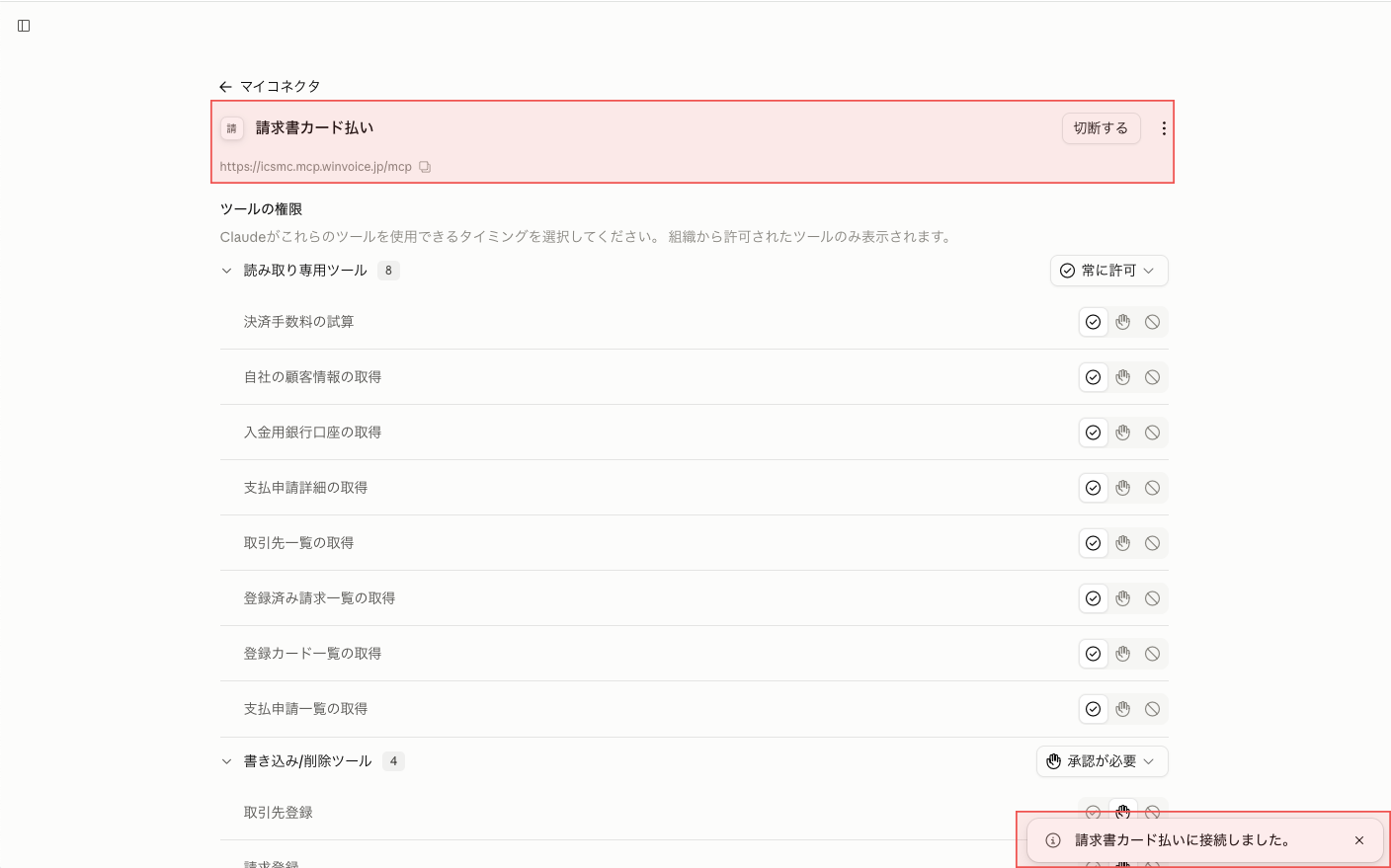The height and width of the screenshot is (868, 1391).
Task: Set 登録カード一覧の取得 to always allow
Action: pyautogui.click(x=1093, y=654)
